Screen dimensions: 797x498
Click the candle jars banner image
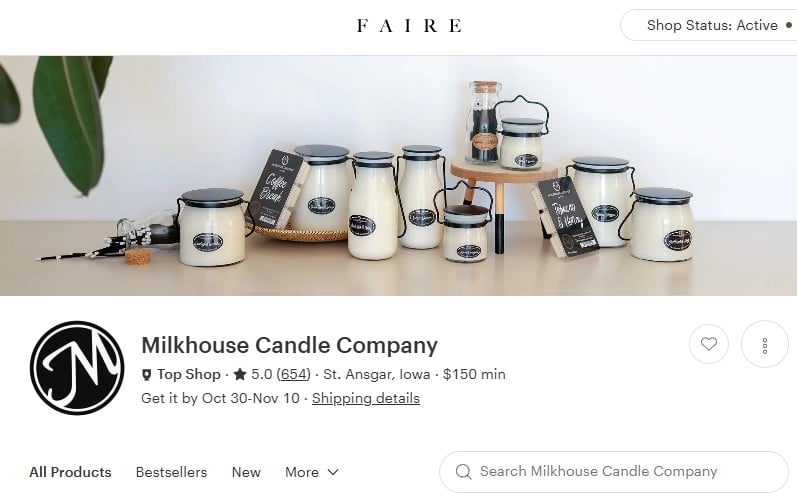(x=398, y=175)
